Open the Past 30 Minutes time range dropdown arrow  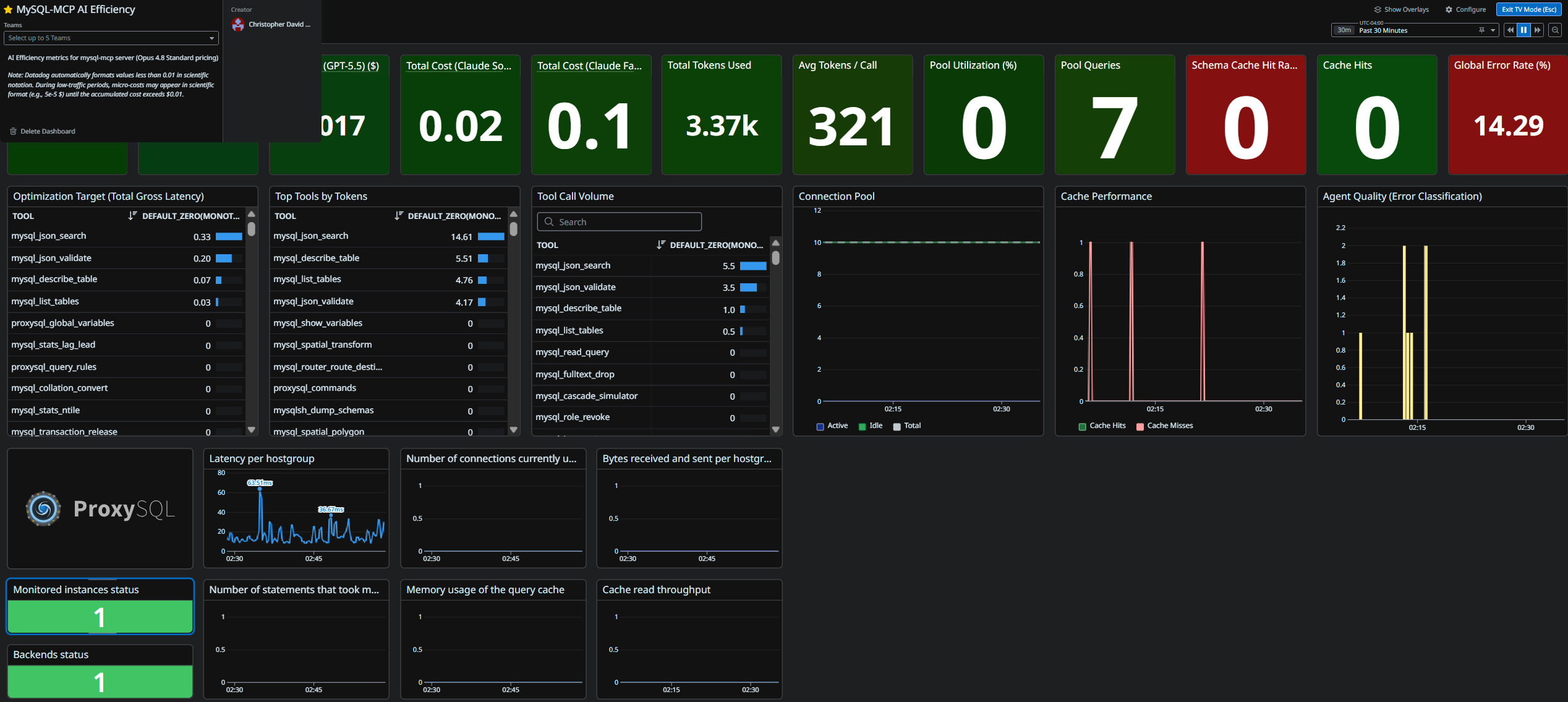click(1493, 30)
